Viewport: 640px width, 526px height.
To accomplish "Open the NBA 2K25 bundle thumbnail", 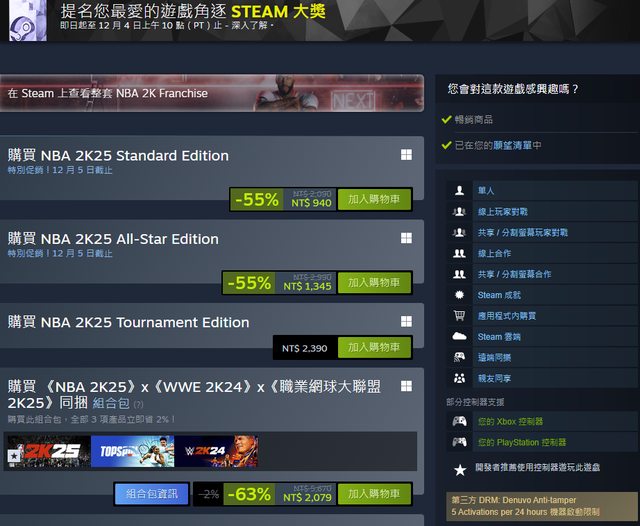I will pos(49,451).
